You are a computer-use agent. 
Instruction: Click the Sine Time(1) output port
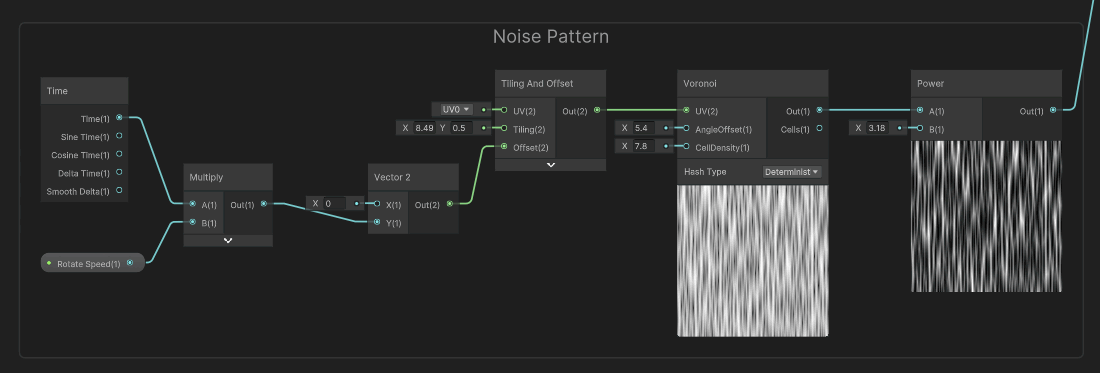119,136
